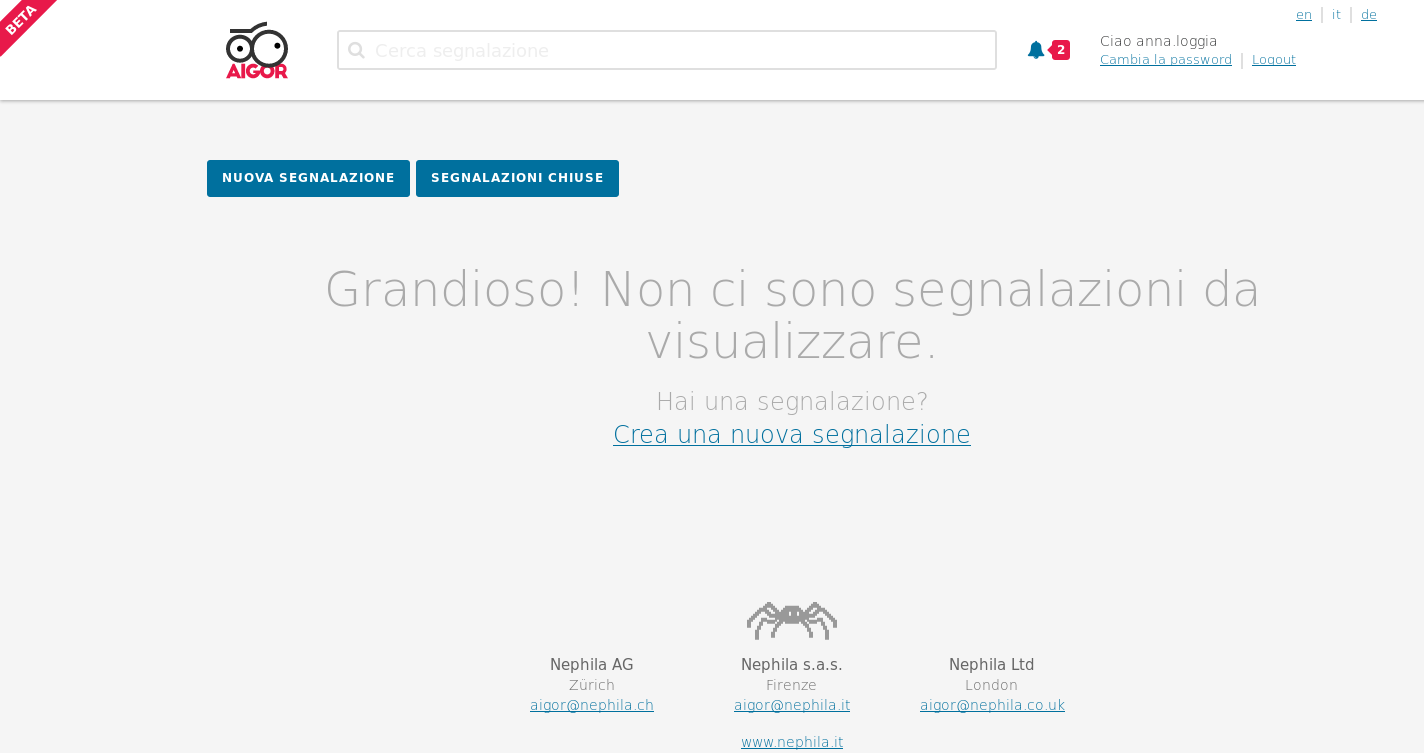Open Segnalazioni Chiuse
The image size is (1424, 753).
(517, 178)
